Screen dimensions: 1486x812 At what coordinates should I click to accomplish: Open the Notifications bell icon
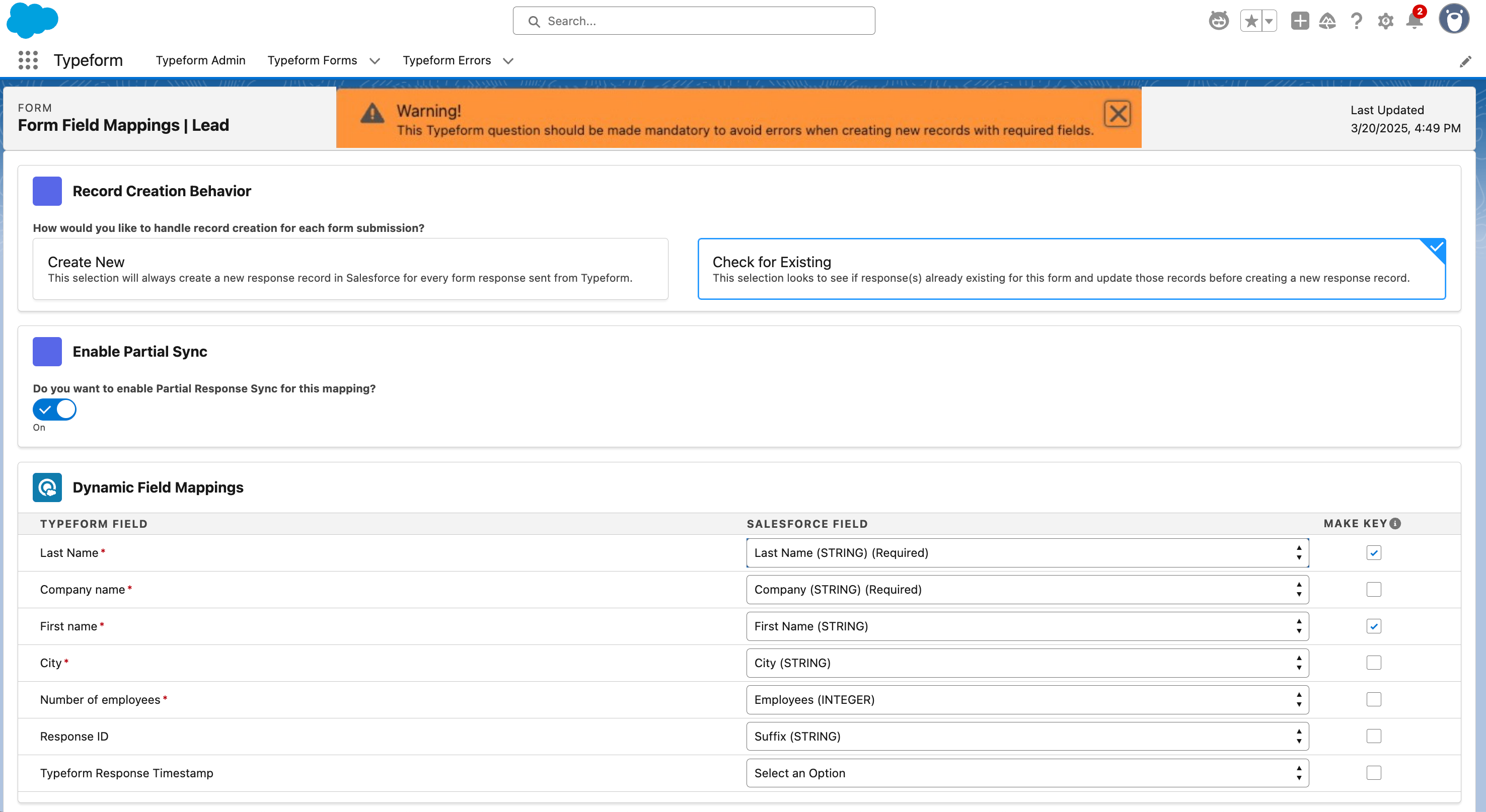point(1414,21)
